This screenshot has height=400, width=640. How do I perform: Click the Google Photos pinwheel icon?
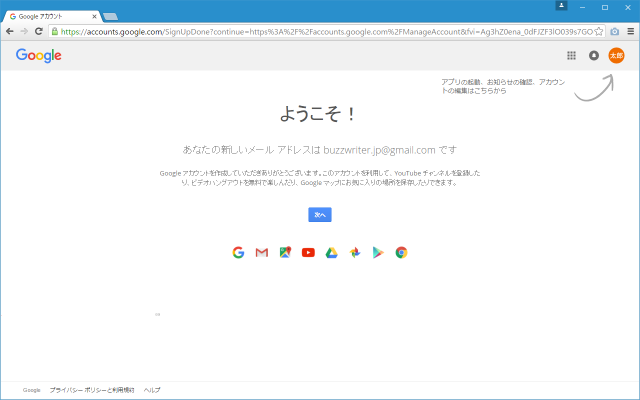point(355,252)
